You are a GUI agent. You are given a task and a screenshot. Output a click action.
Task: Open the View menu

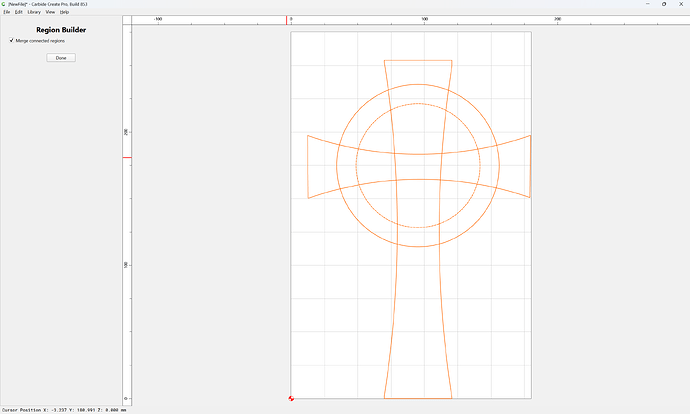(51, 12)
